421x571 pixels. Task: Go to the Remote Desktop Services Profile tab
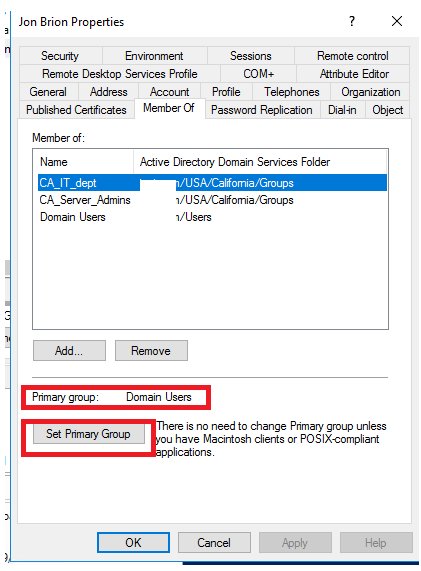tap(120, 74)
